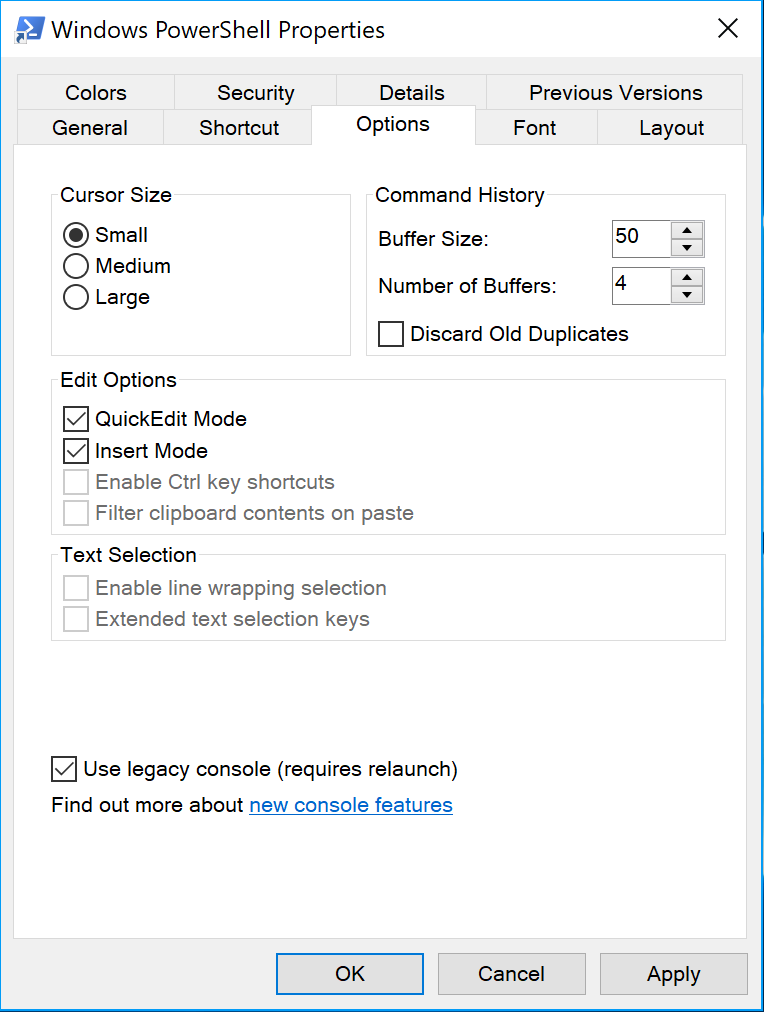Uncheck Use legacy console option
This screenshot has width=764, height=1012.
point(64,769)
